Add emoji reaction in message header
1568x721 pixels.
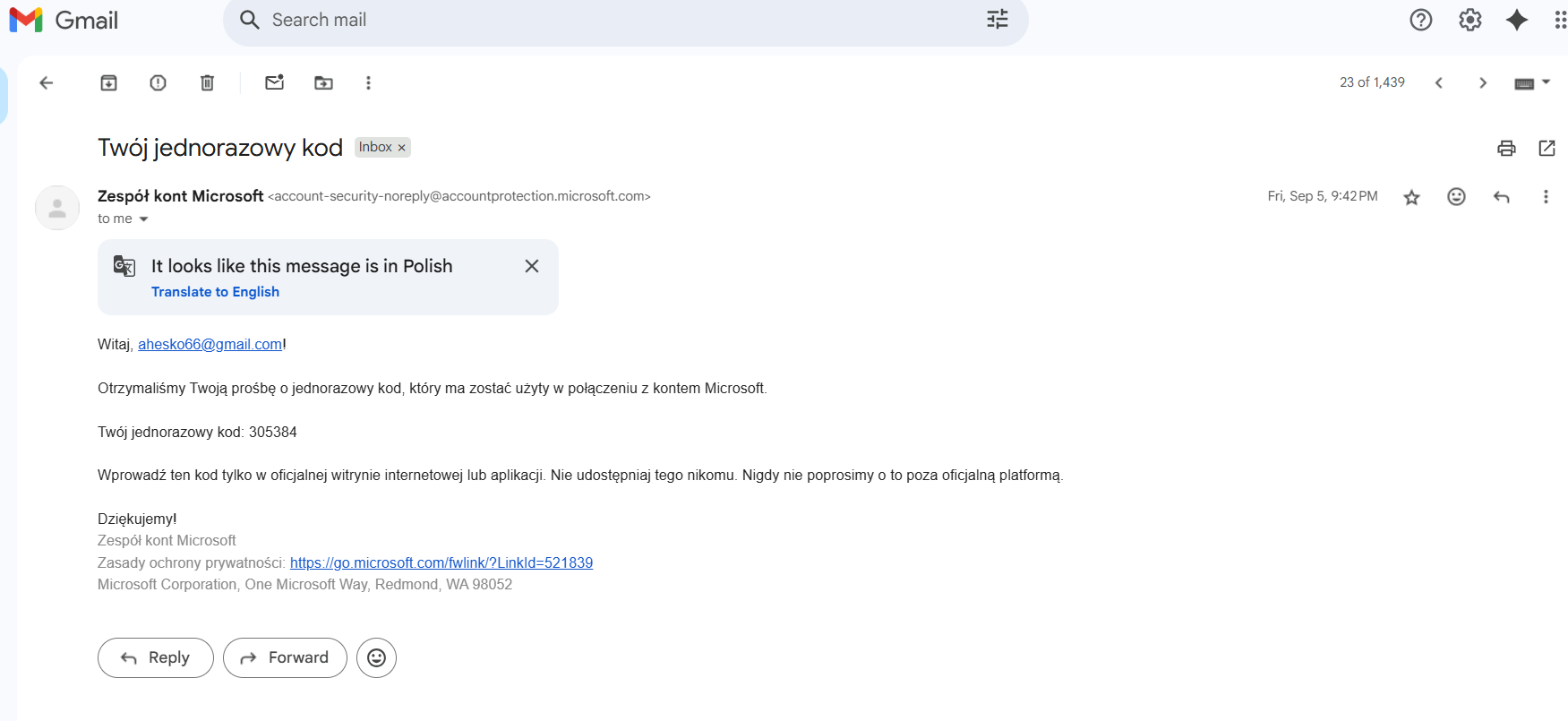[1457, 196]
